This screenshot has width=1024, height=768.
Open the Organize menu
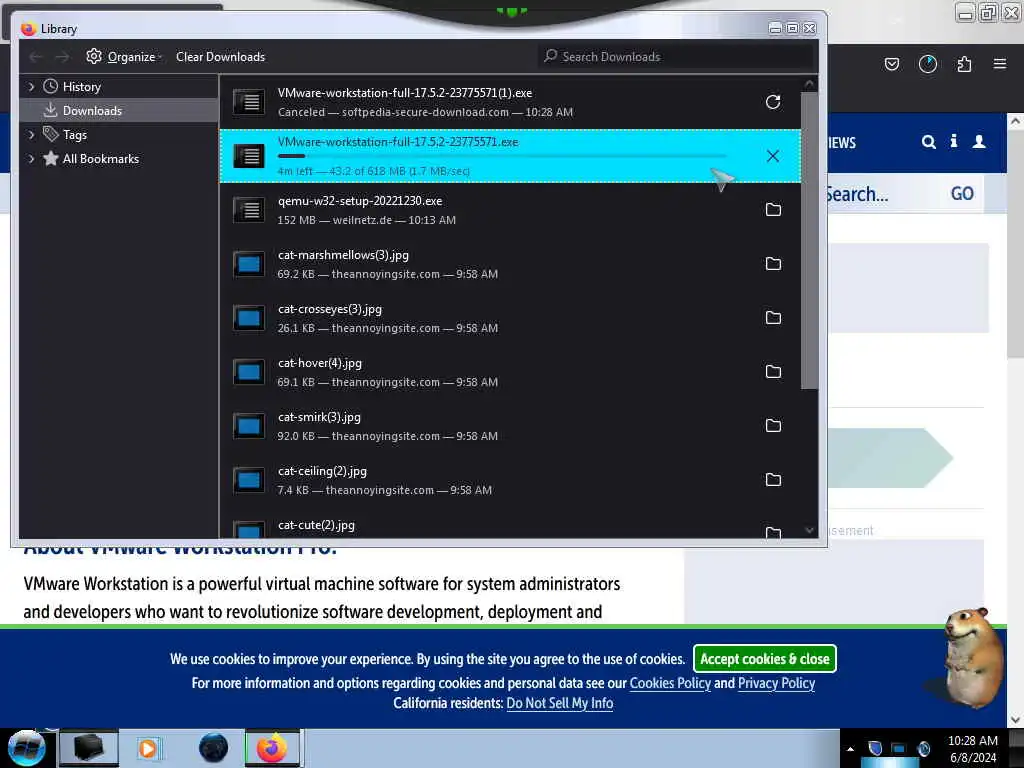coord(124,57)
